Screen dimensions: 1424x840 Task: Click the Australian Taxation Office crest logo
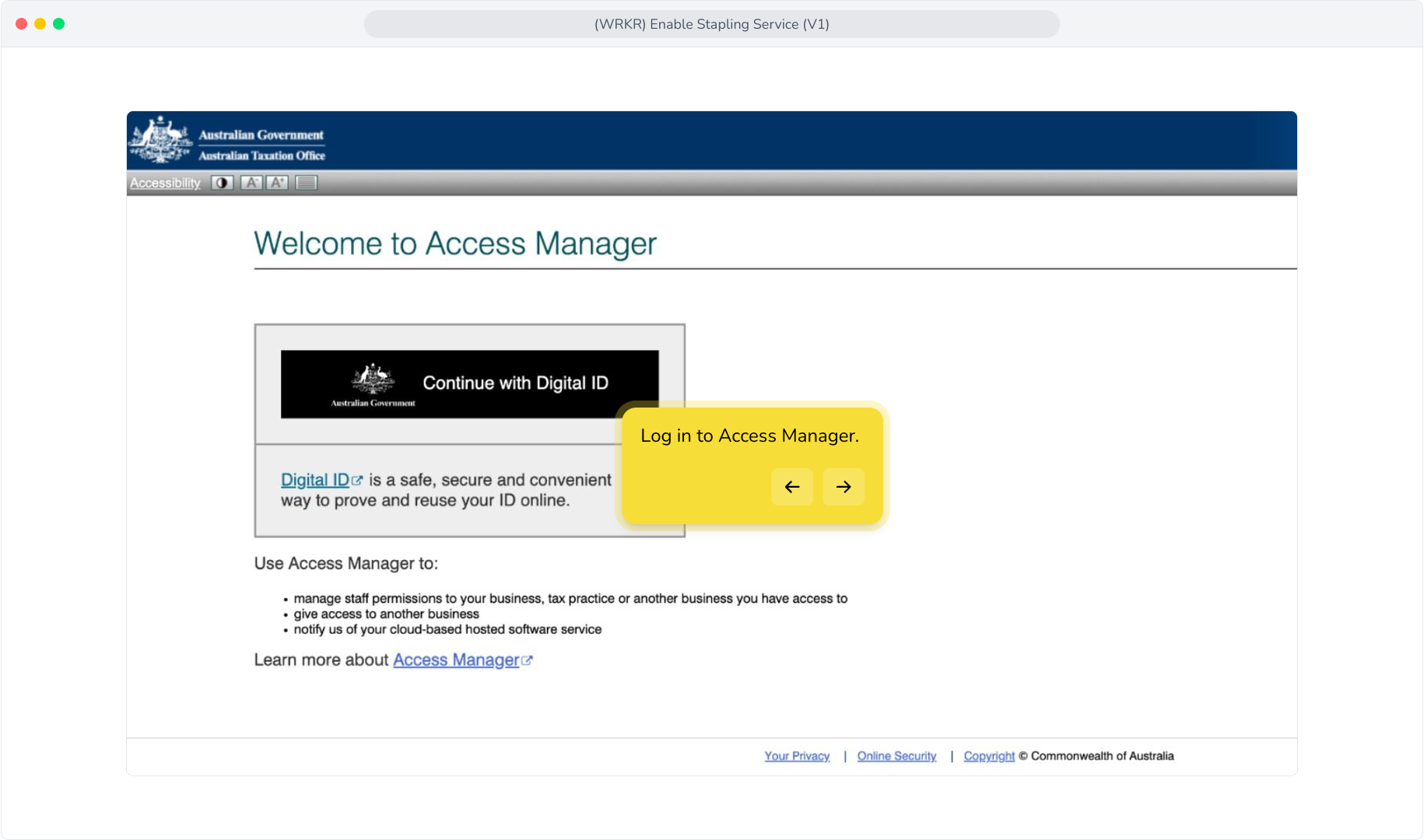pyautogui.click(x=160, y=140)
